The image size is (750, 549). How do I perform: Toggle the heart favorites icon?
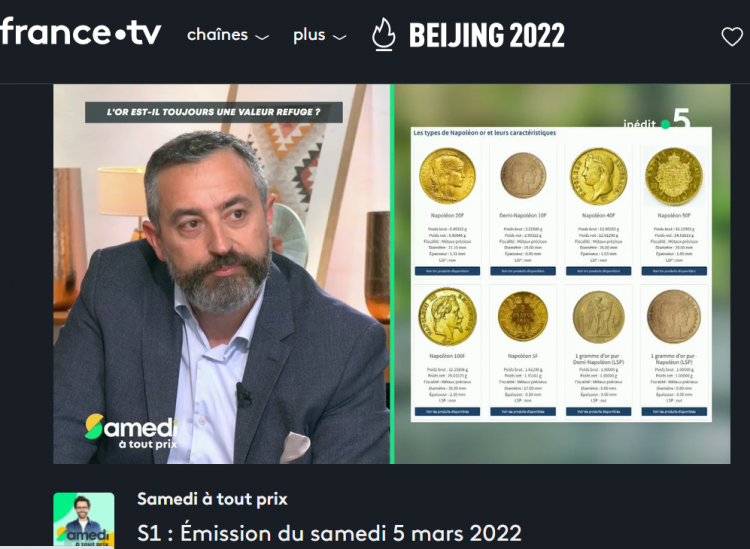click(x=732, y=36)
